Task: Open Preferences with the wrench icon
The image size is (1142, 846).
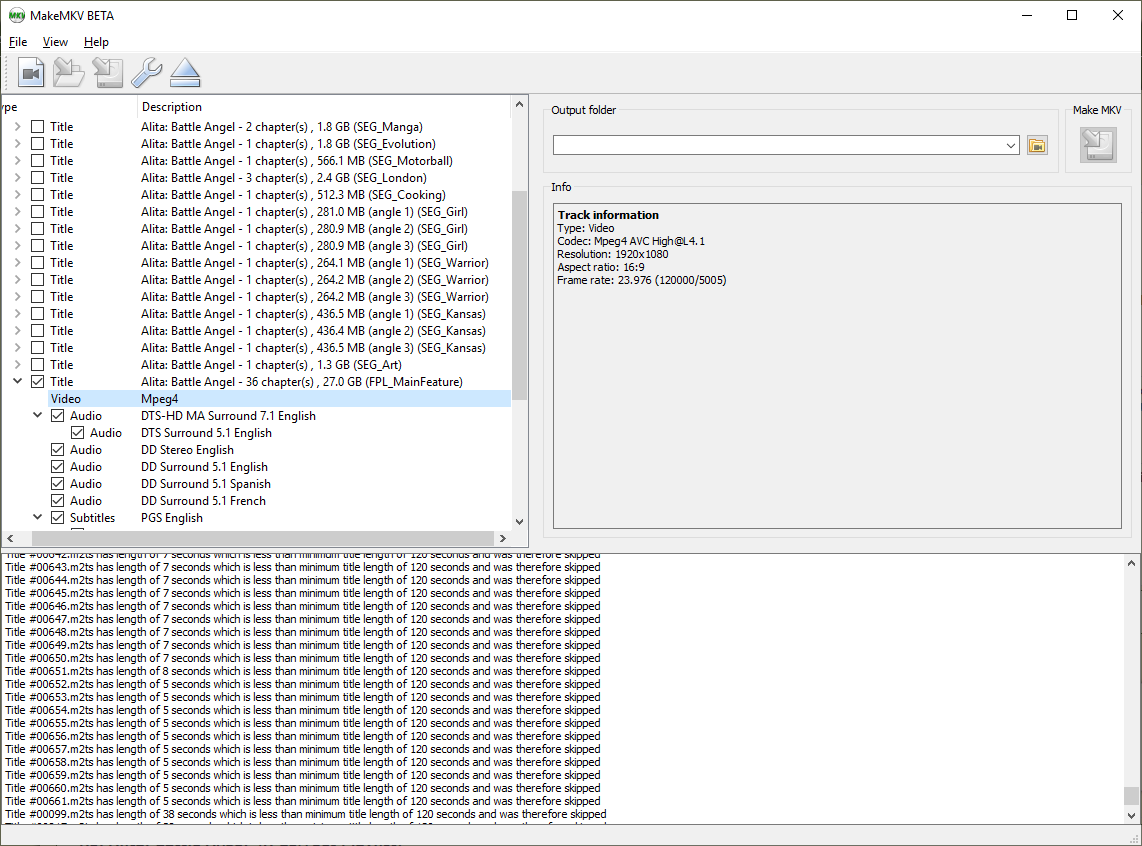Action: [x=146, y=72]
